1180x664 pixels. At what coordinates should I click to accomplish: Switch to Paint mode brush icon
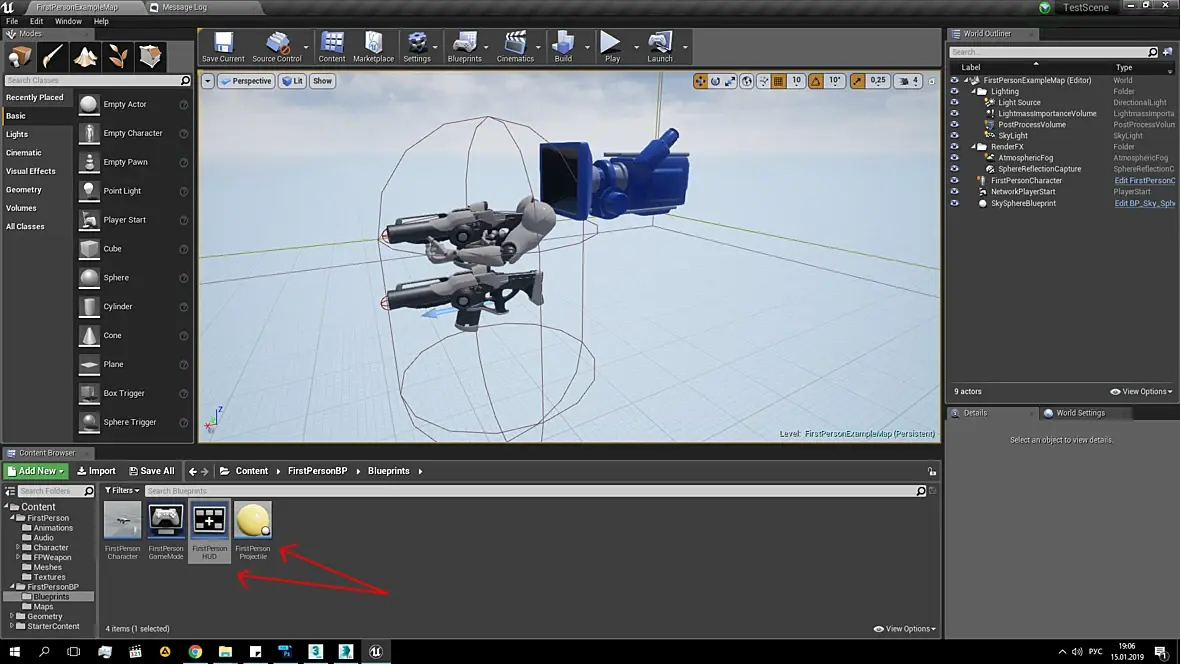[52, 56]
